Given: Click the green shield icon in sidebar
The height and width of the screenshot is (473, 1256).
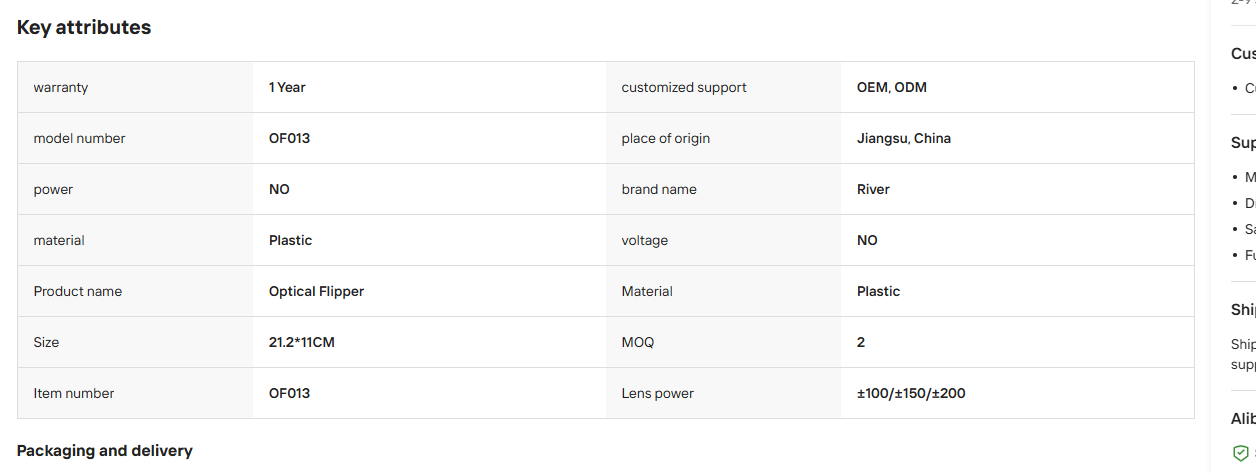Looking at the screenshot, I should pyautogui.click(x=1240, y=453).
